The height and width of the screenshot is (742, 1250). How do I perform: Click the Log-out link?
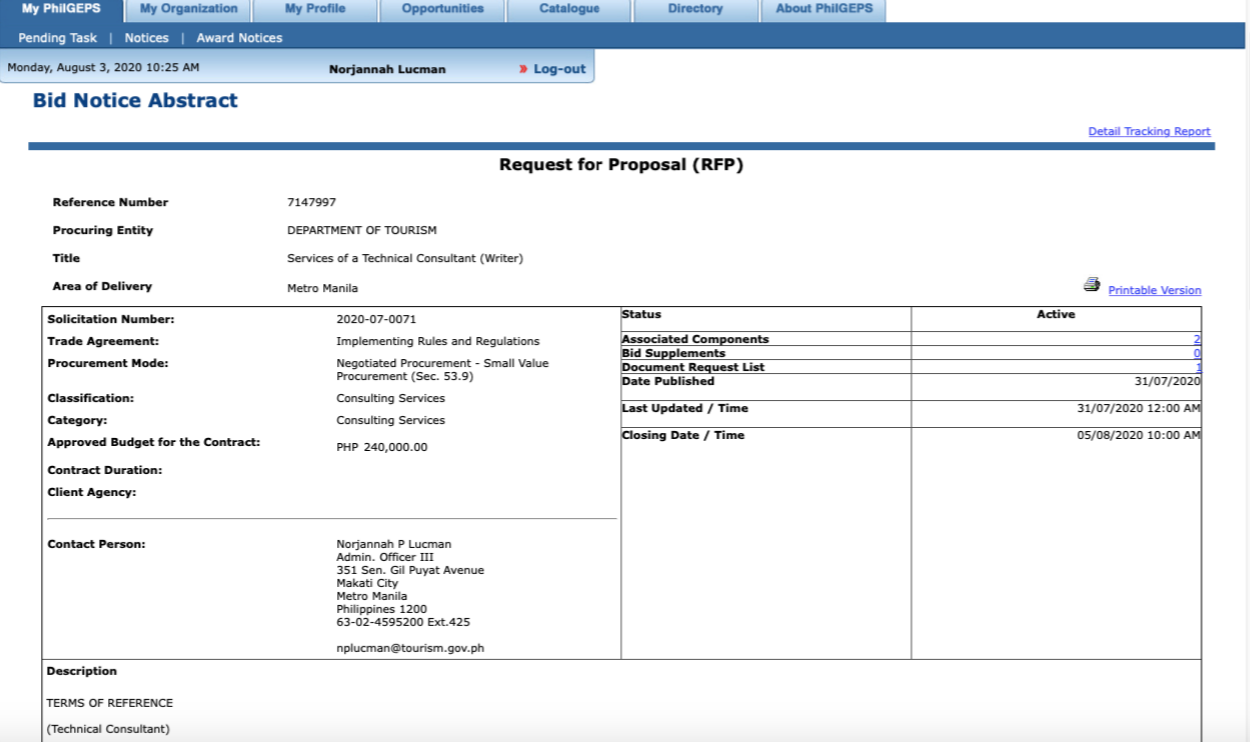click(x=560, y=69)
